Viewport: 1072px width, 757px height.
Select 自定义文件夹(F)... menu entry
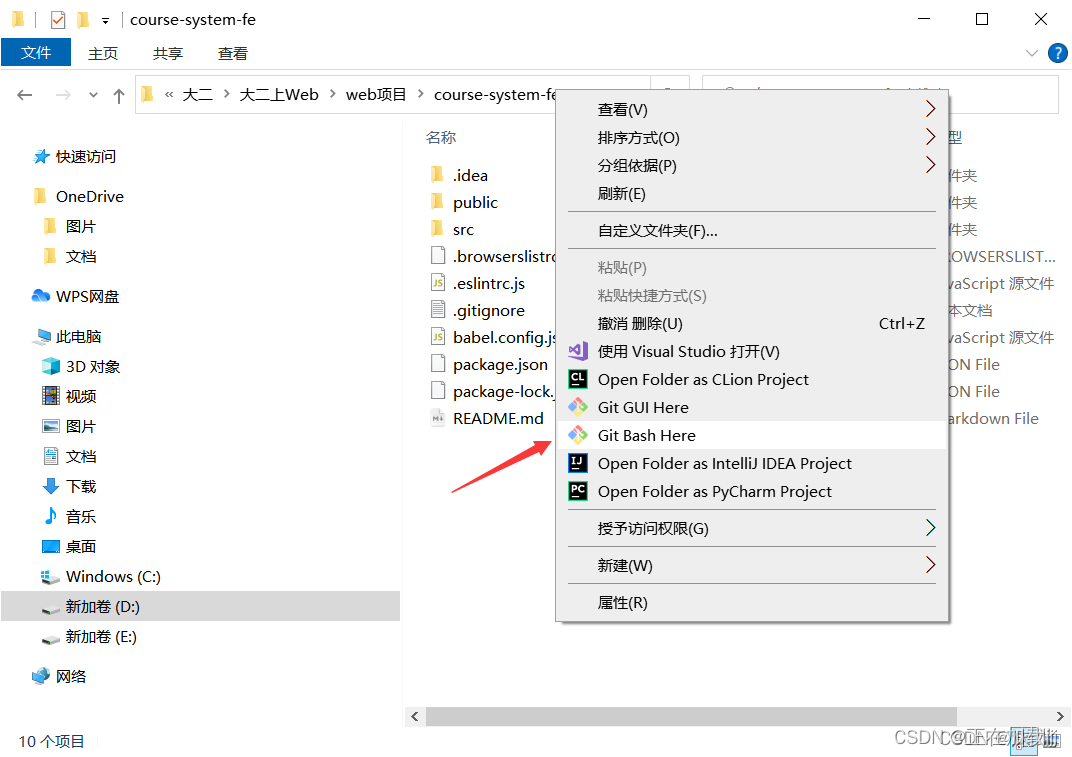click(751, 230)
